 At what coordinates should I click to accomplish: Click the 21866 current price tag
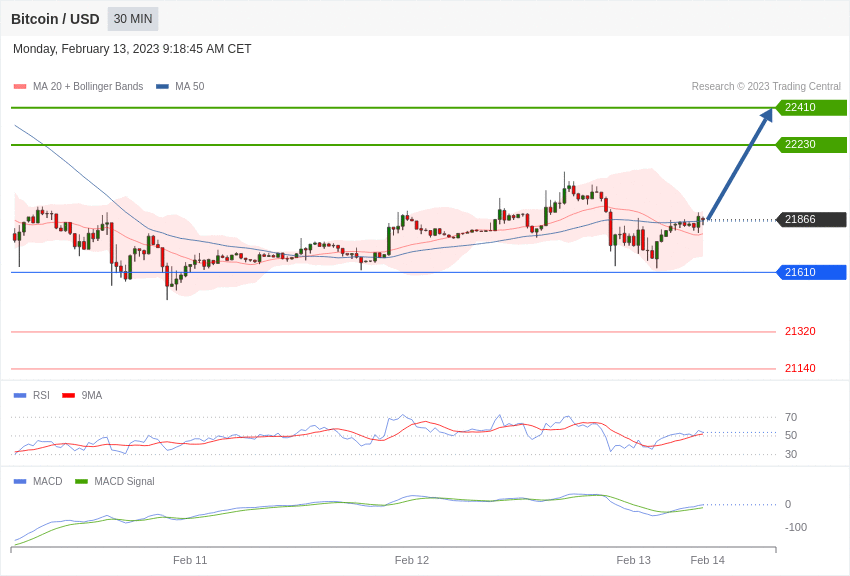[811, 219]
